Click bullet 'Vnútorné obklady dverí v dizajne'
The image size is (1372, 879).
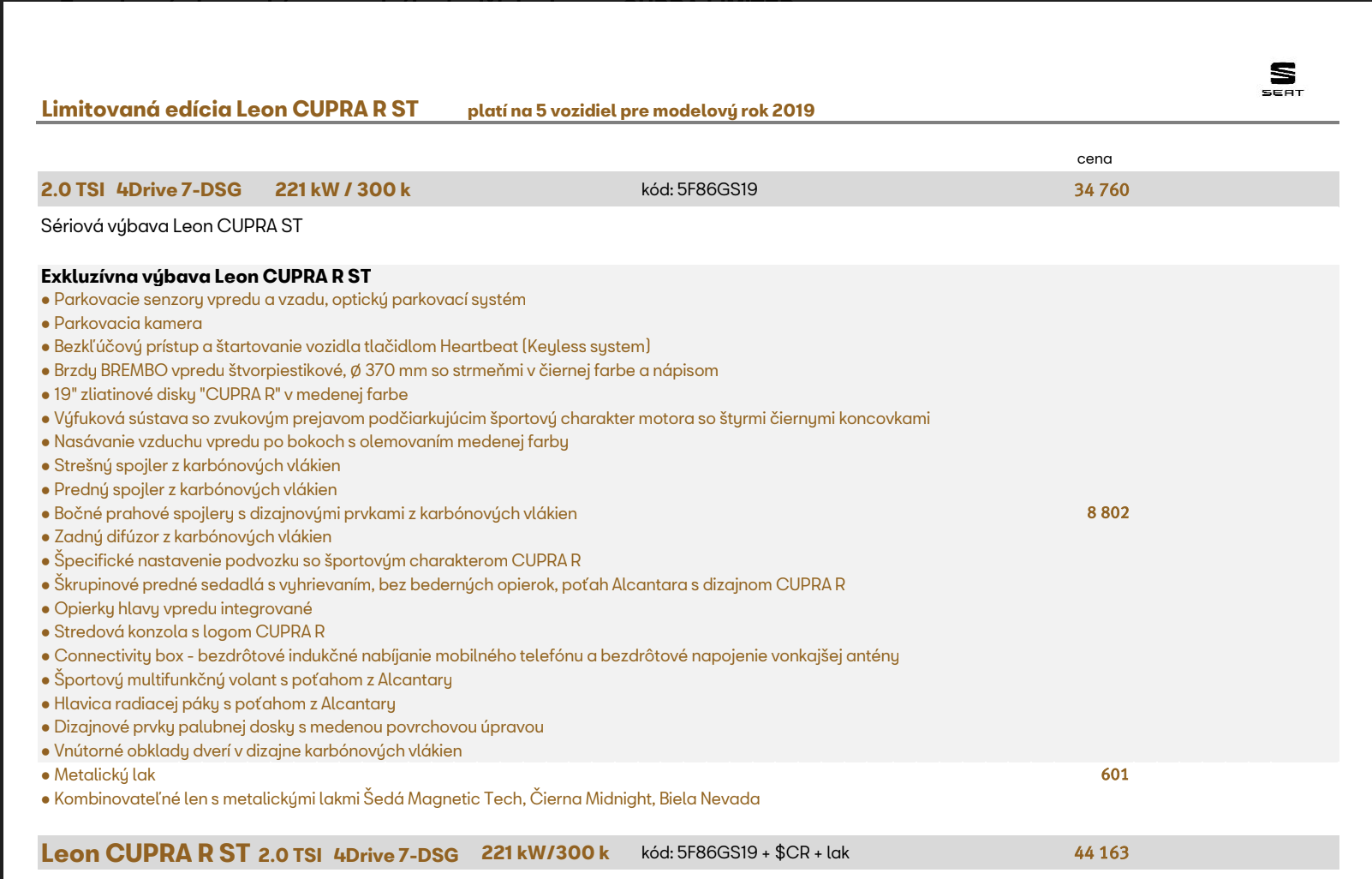coord(252,751)
